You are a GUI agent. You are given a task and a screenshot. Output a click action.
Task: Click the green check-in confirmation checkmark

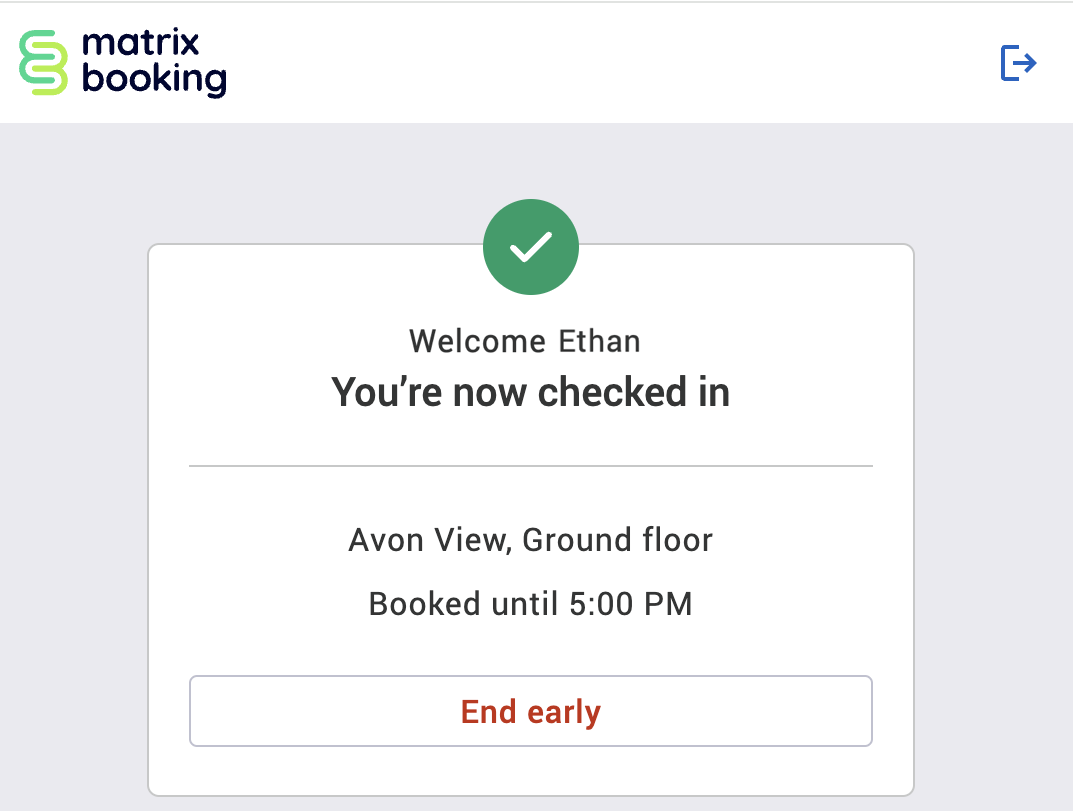(531, 246)
